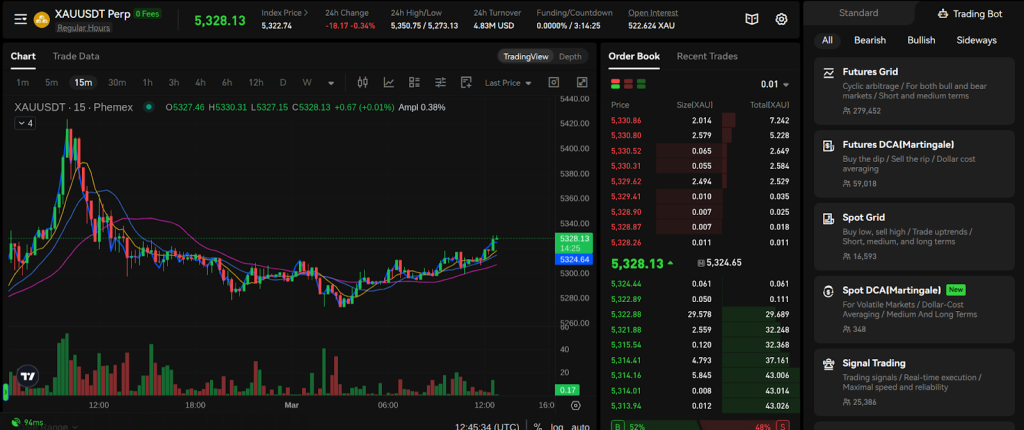Open the candlestick chart style selector

pyautogui.click(x=363, y=82)
